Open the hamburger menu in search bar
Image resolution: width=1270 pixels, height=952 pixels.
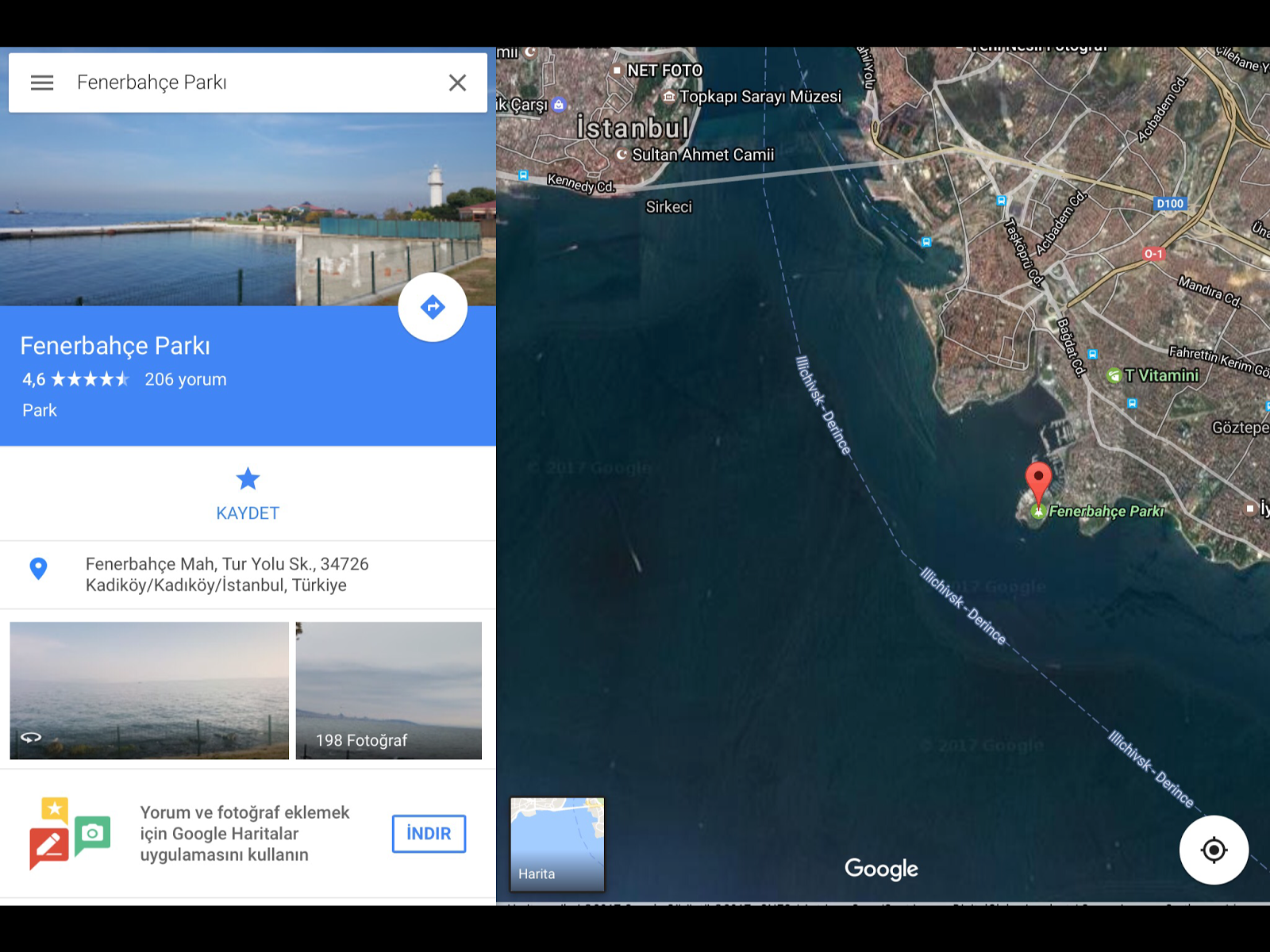[x=42, y=83]
